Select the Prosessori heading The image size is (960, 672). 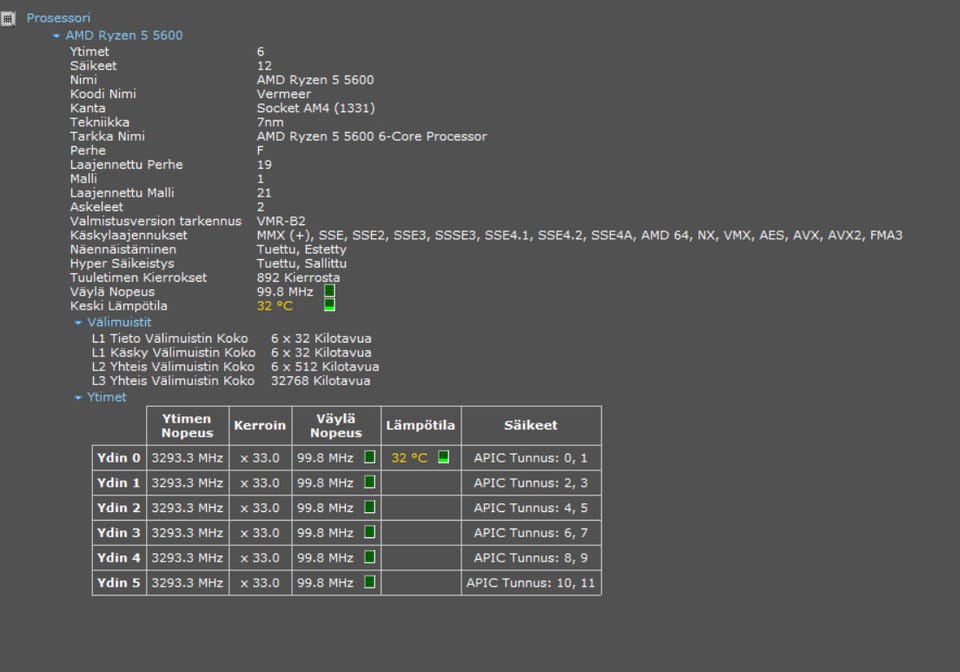point(58,18)
